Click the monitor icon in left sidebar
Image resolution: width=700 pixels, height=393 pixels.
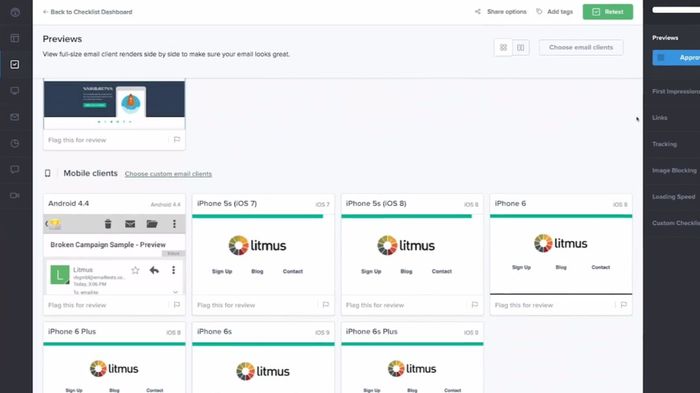(15, 91)
